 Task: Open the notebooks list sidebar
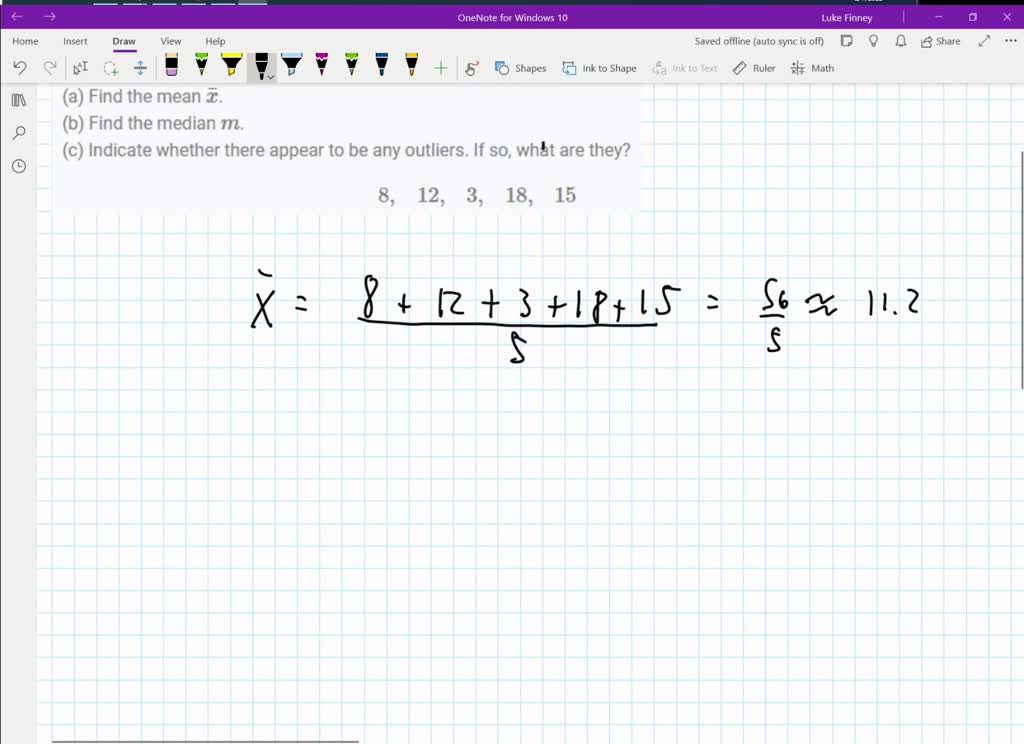pyautogui.click(x=17, y=99)
